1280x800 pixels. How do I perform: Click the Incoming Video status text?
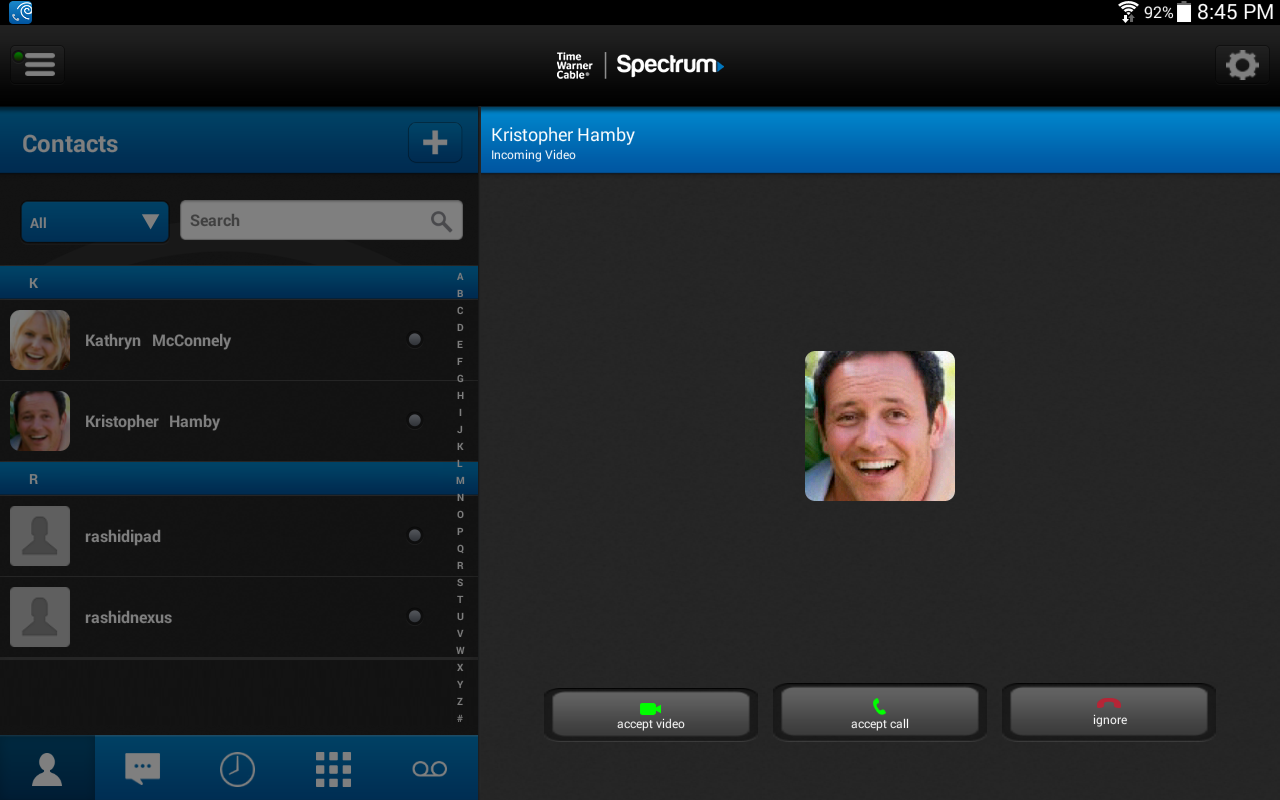(533, 155)
